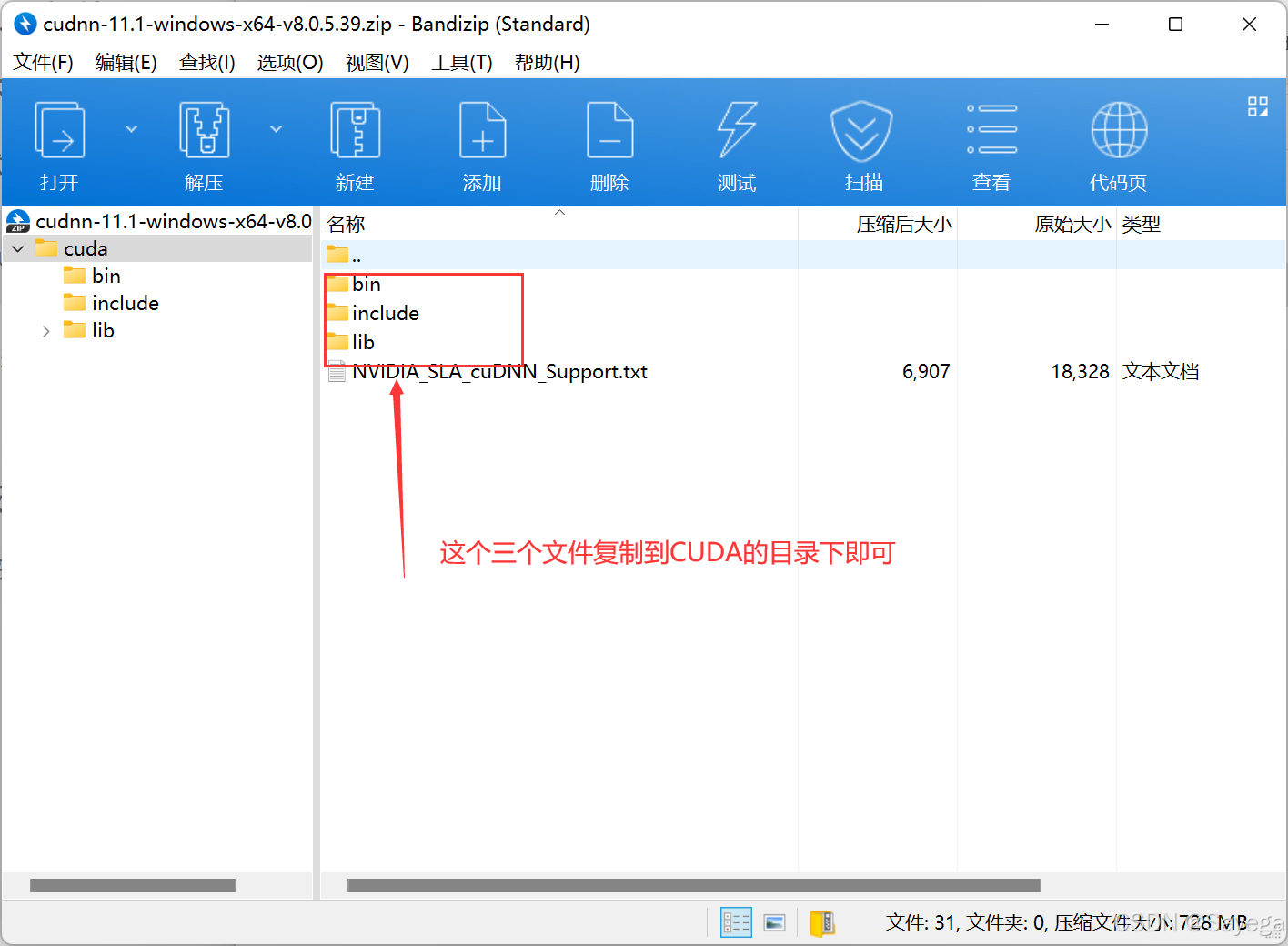Open the 查找(I) menu
Viewport: 1288px width, 946px height.
pos(207,62)
